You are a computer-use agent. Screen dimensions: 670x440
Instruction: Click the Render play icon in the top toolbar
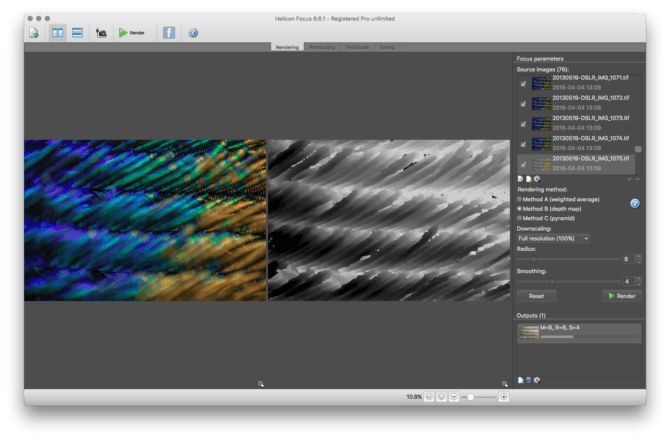(123, 33)
